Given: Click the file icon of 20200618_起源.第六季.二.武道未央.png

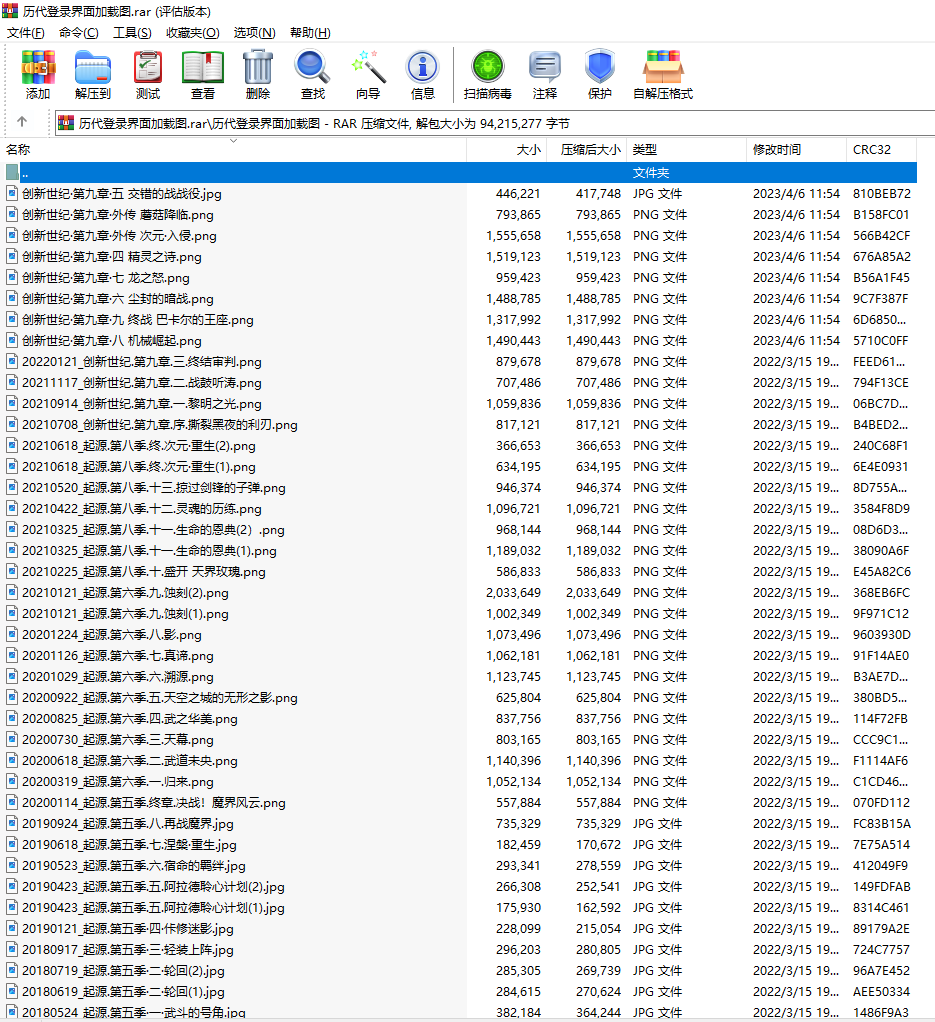Looking at the screenshot, I should 12,761.
